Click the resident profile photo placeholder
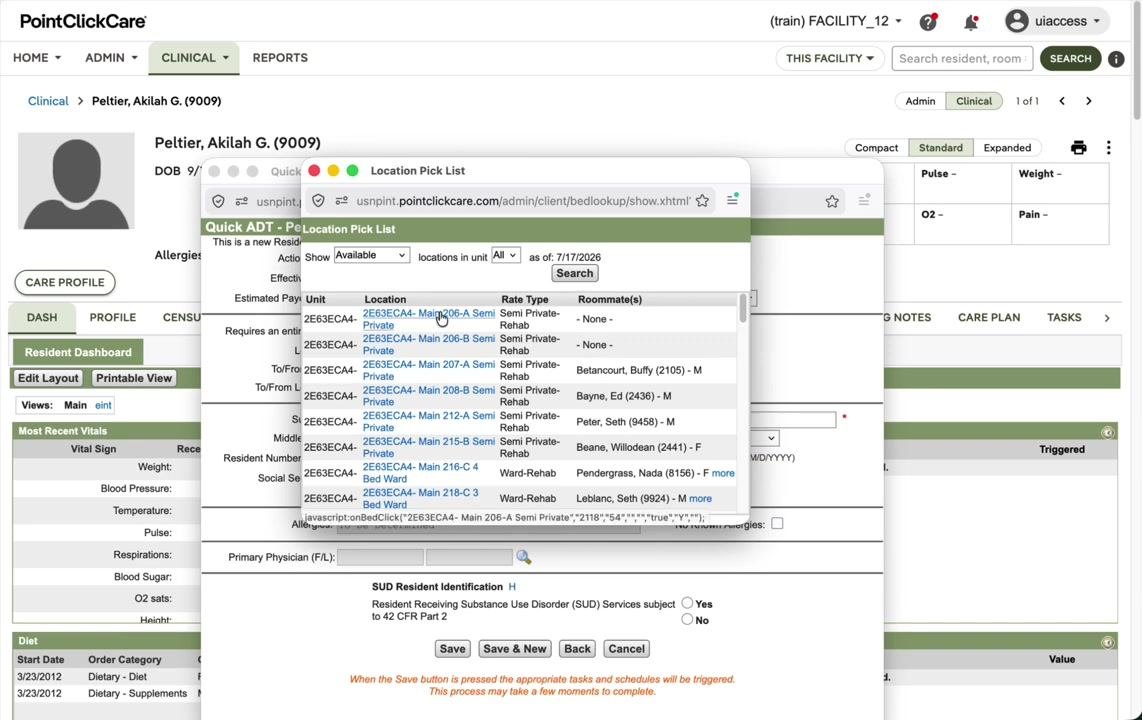Screen dimensions: 1142x720 (x=76, y=181)
